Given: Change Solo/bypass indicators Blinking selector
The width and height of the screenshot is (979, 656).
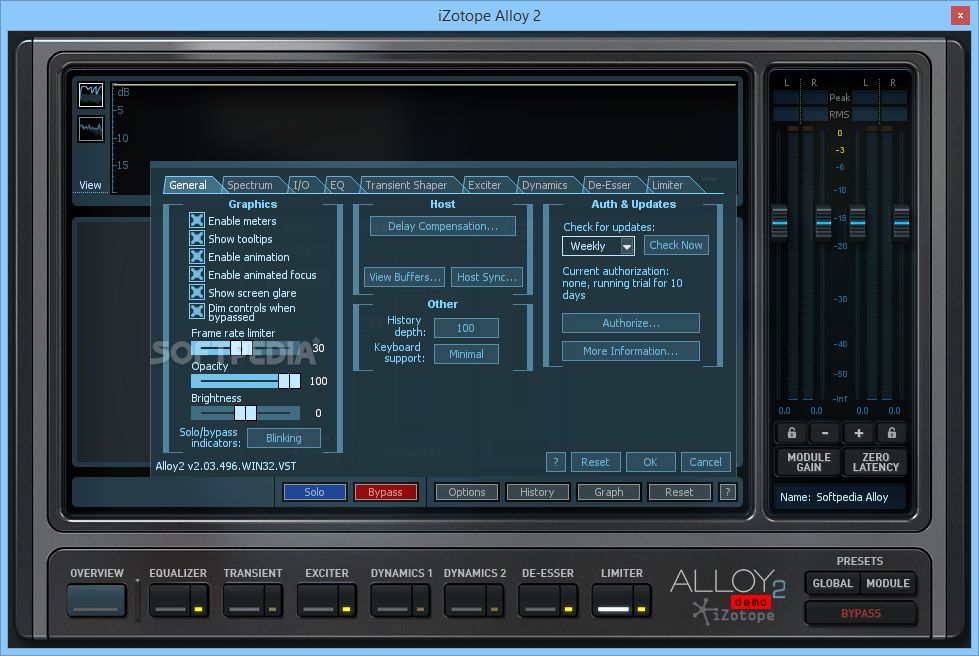Looking at the screenshot, I should [283, 438].
